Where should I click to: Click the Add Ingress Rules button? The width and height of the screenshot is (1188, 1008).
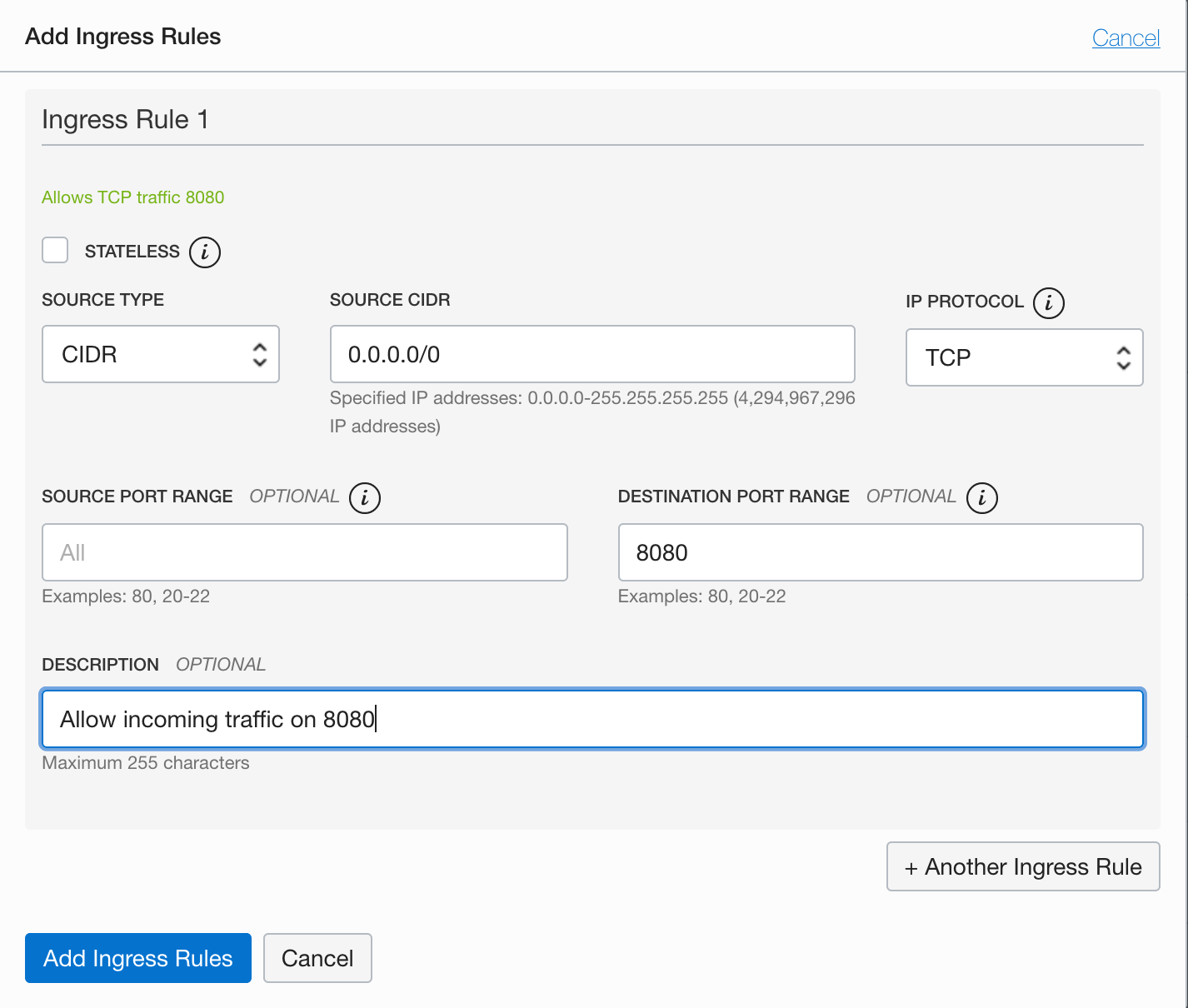click(x=137, y=958)
